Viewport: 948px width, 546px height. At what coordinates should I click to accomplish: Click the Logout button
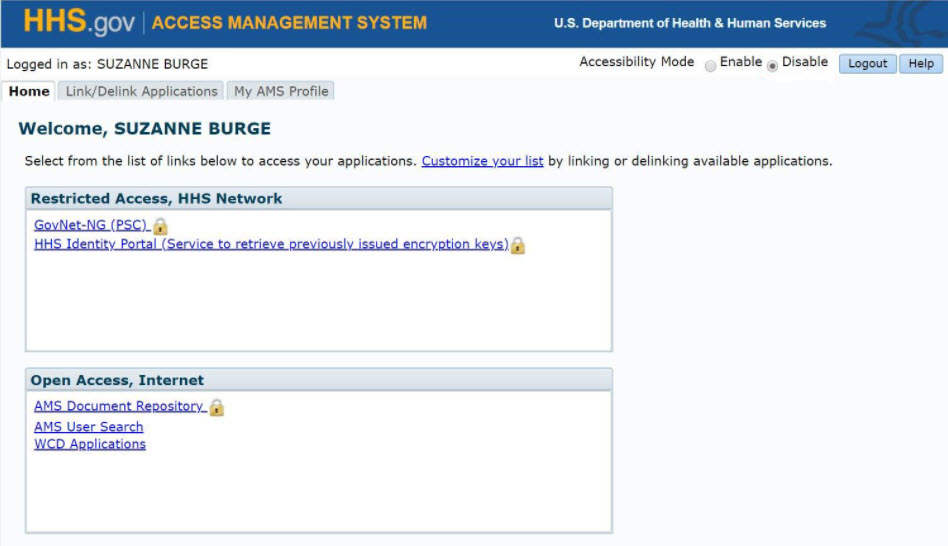(x=868, y=63)
